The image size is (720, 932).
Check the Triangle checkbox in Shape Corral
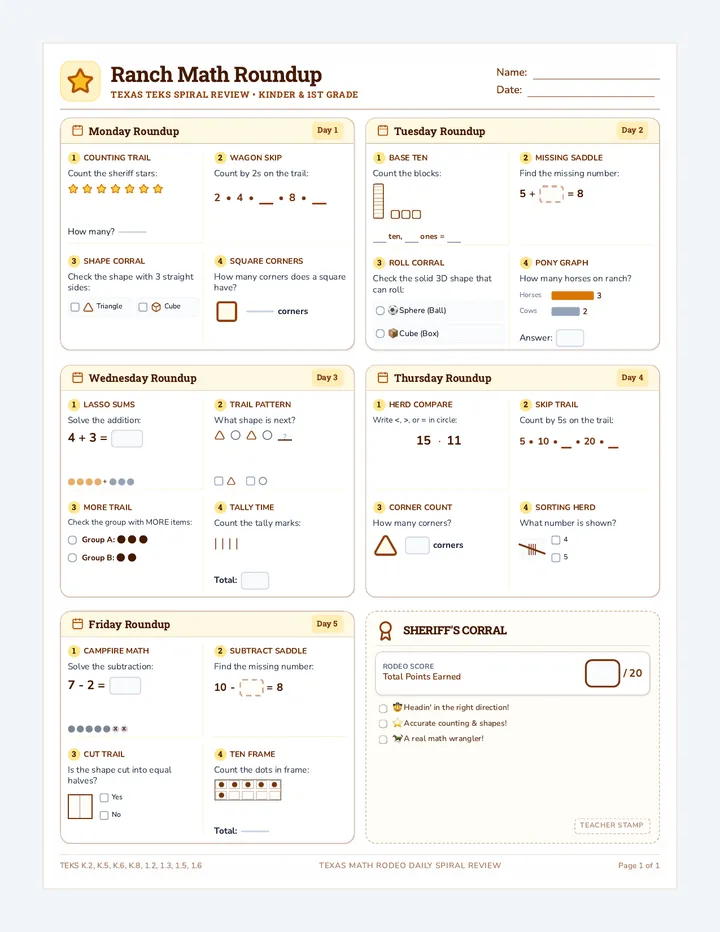click(75, 307)
